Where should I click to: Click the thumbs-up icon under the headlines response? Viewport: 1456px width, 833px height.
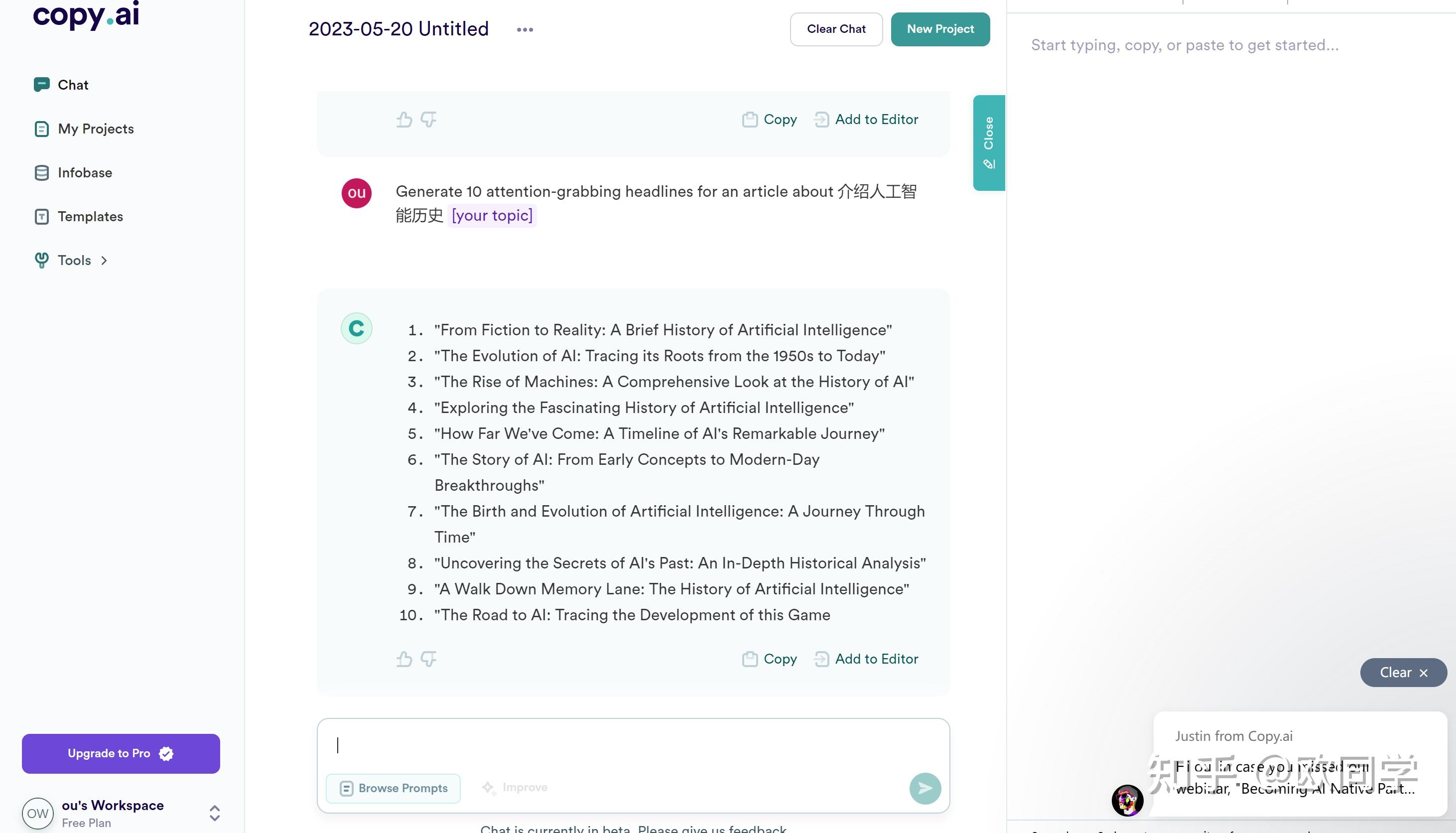404,659
